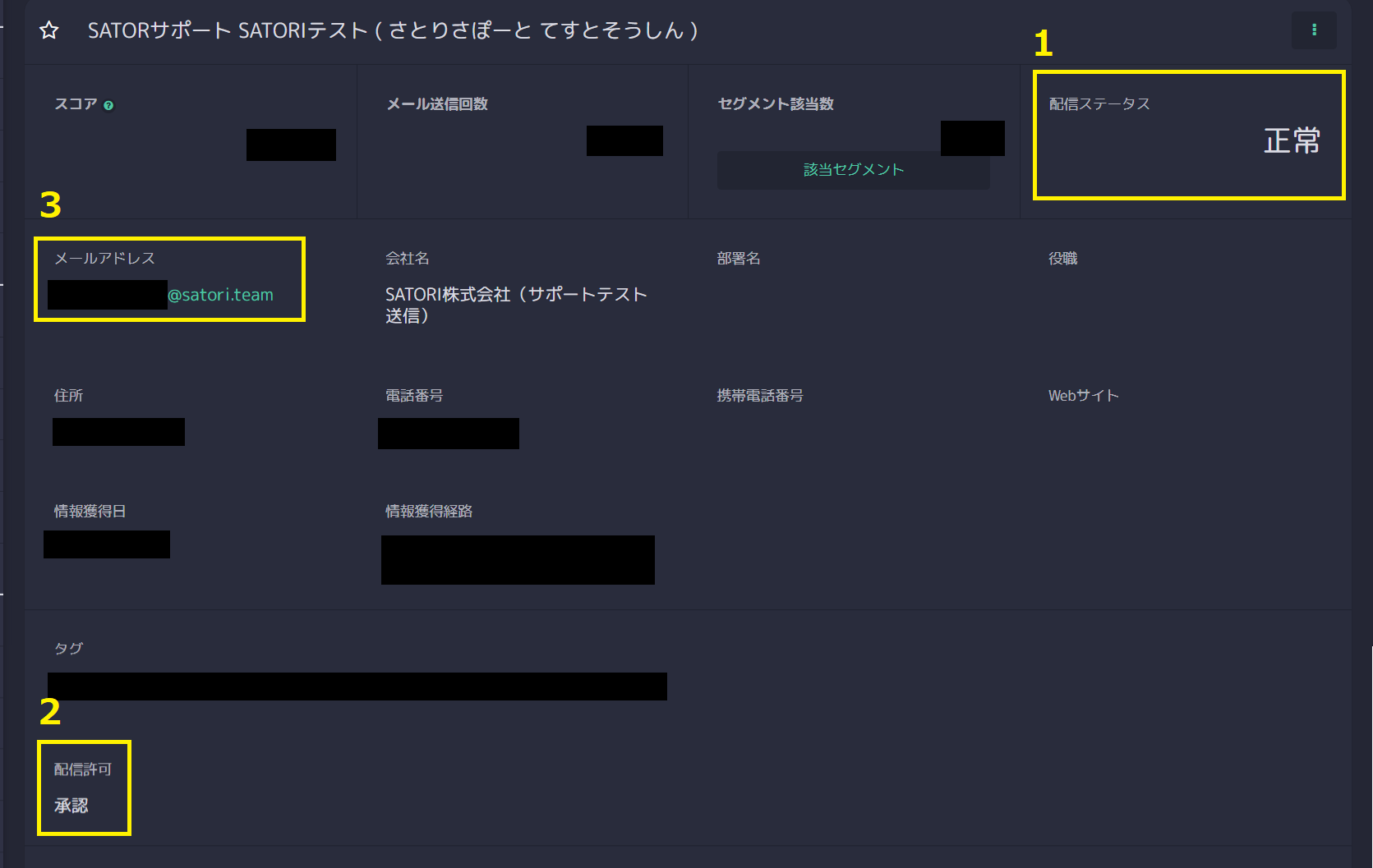
Task: Click the 情報獲得日 field label
Action: (90, 511)
